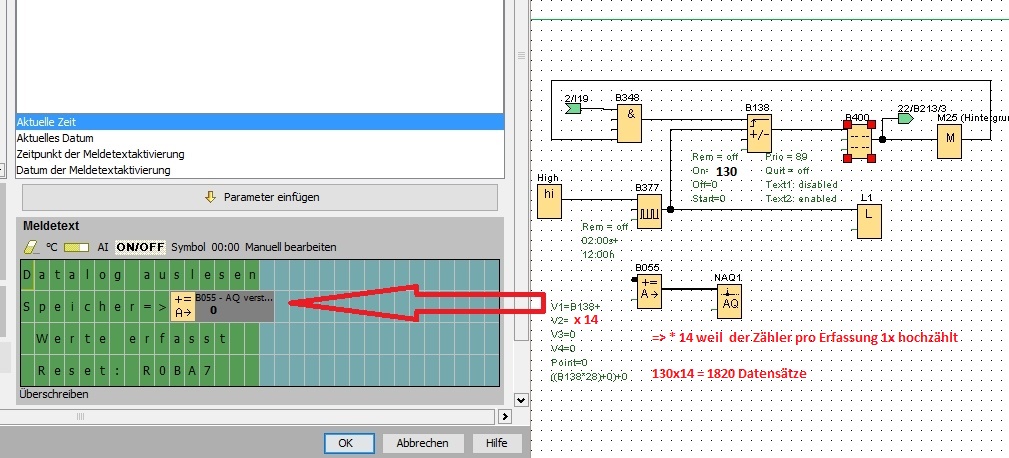
Task: Click the Abbrechen button
Action: pos(421,443)
